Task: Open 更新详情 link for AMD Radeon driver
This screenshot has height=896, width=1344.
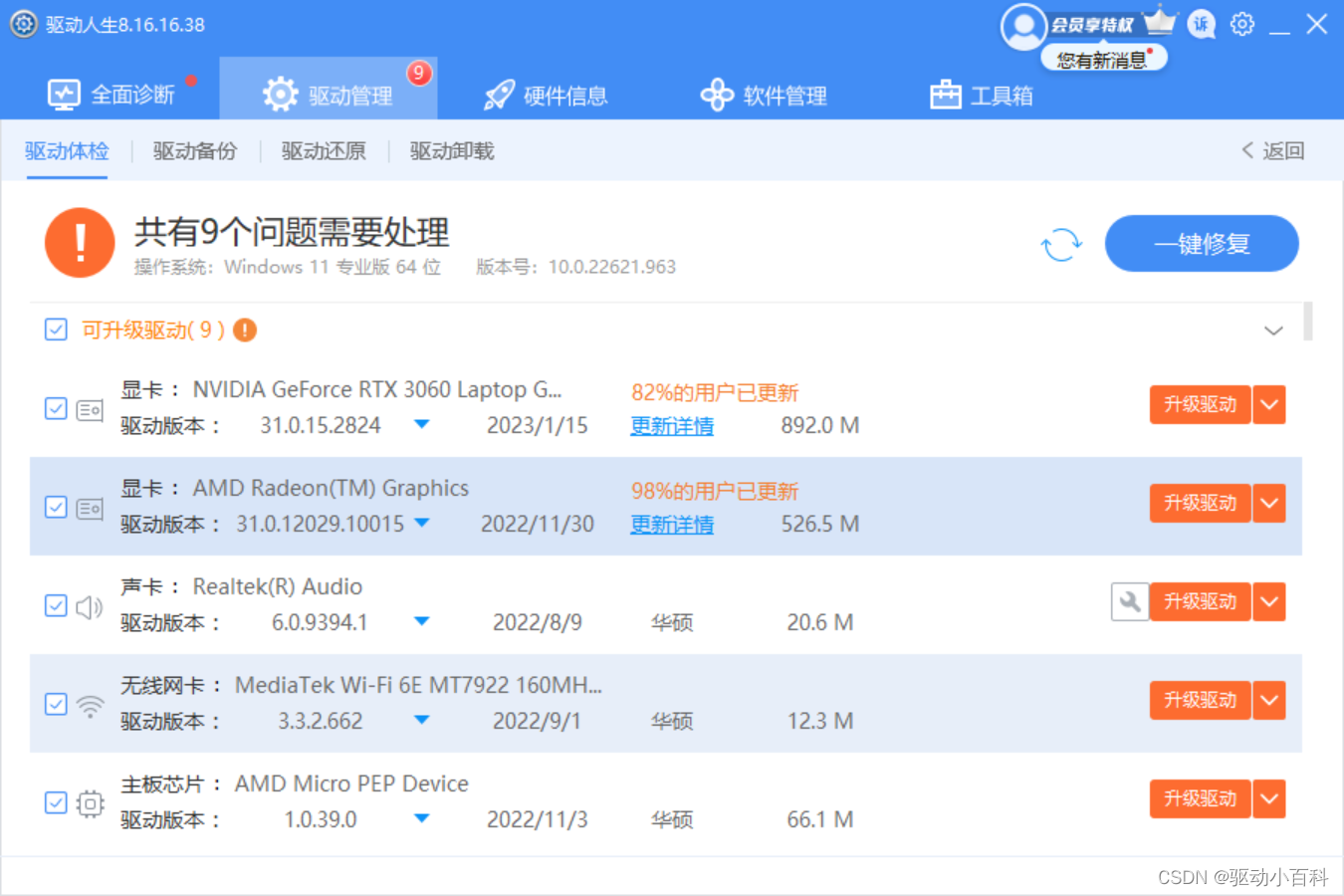Action: (672, 525)
